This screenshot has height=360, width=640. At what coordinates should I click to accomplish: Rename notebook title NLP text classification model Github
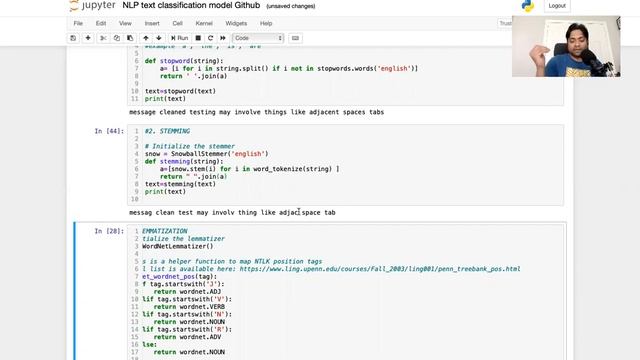(x=191, y=5)
